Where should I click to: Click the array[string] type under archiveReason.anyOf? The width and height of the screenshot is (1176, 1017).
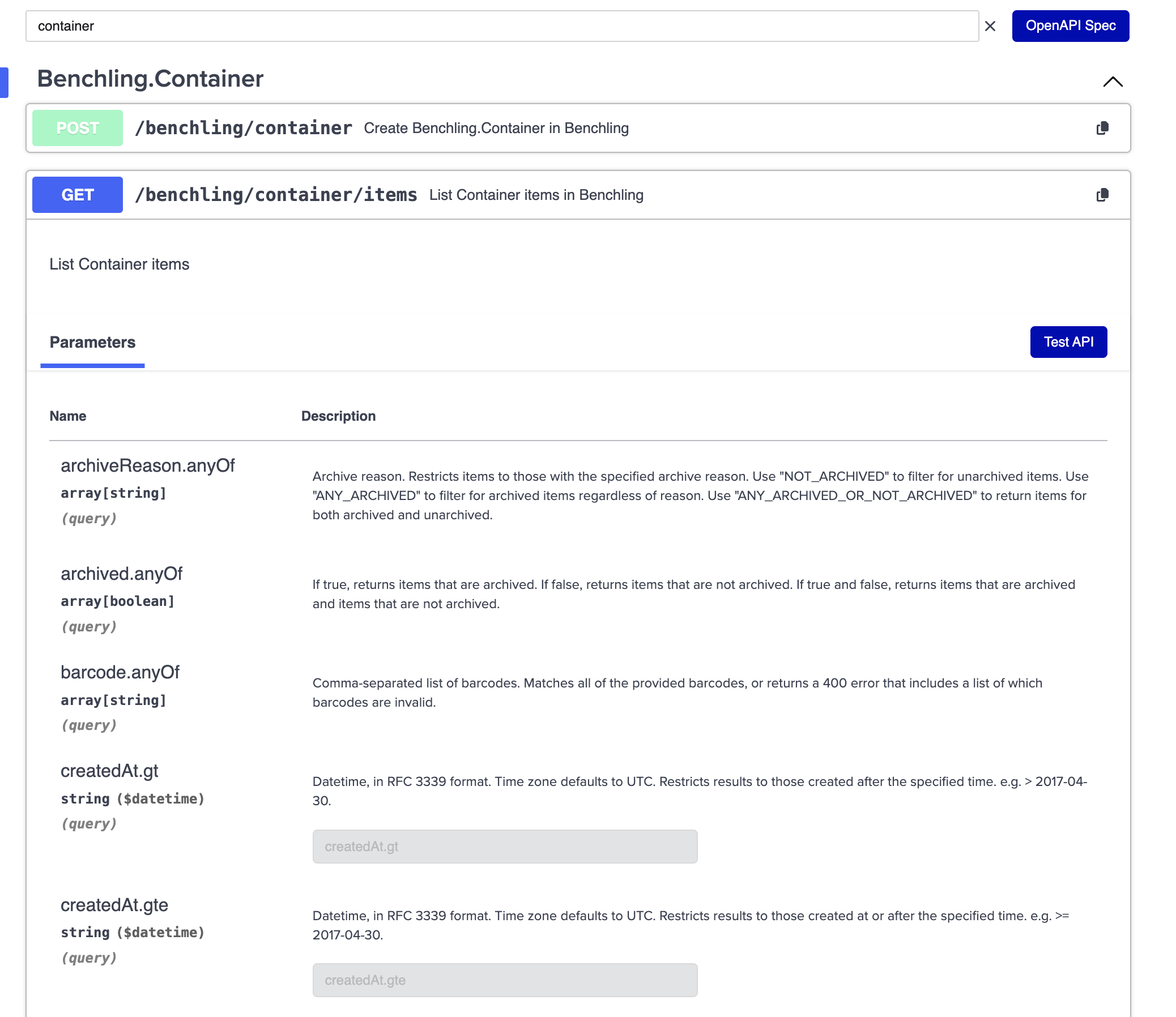(x=113, y=494)
